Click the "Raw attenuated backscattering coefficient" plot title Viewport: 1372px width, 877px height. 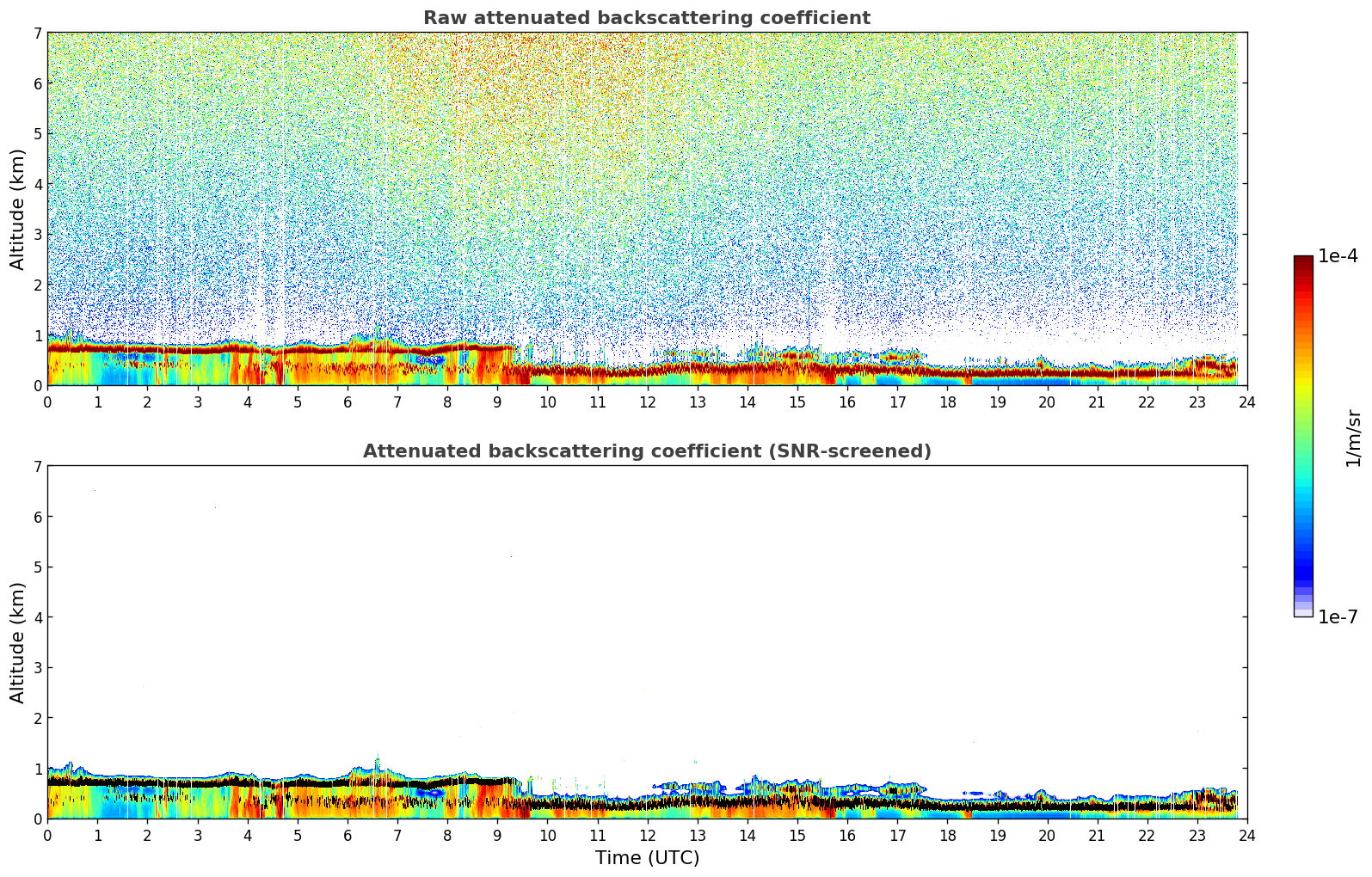[646, 18]
